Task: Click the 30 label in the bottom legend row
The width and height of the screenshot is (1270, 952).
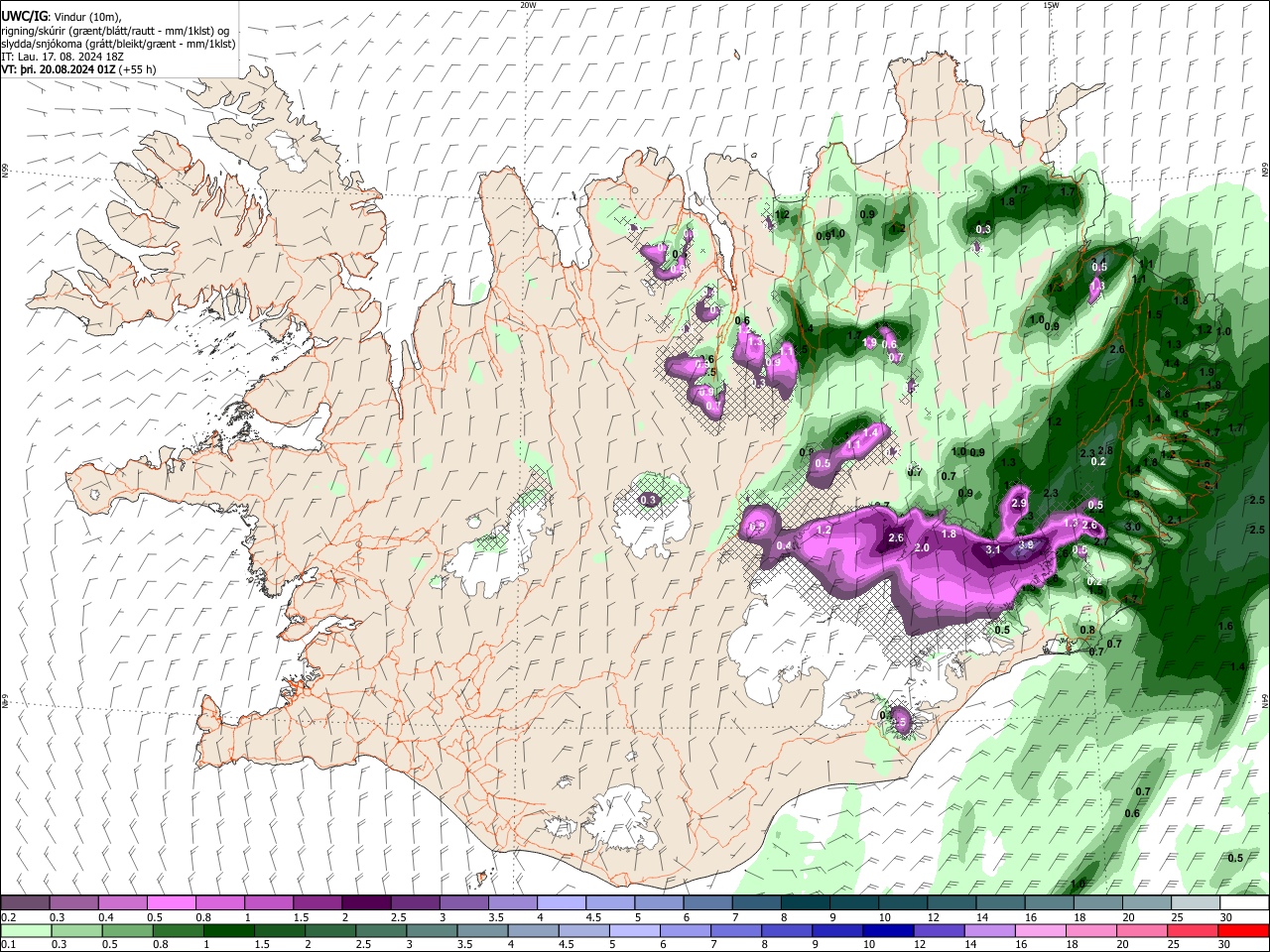Action: point(1225,945)
